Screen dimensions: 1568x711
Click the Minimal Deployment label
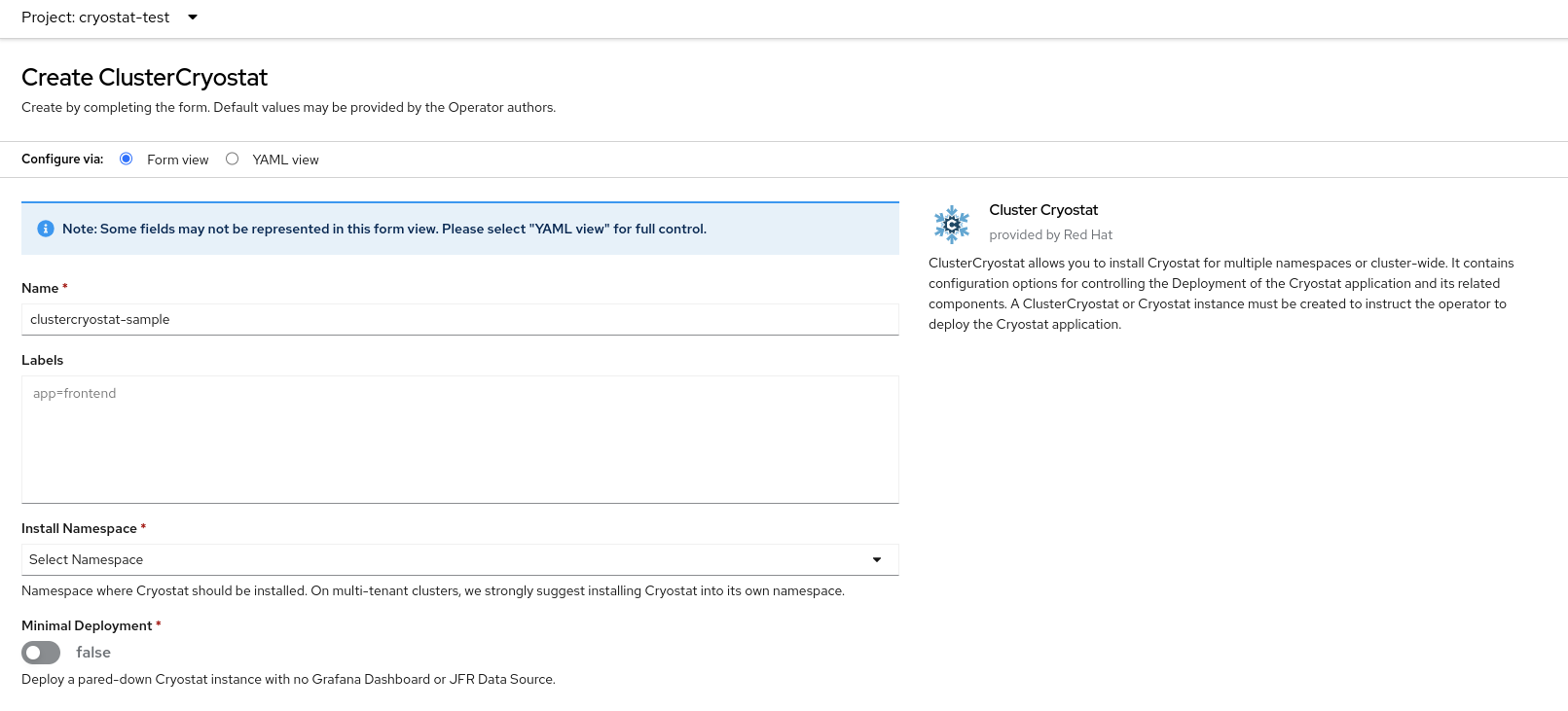click(87, 625)
